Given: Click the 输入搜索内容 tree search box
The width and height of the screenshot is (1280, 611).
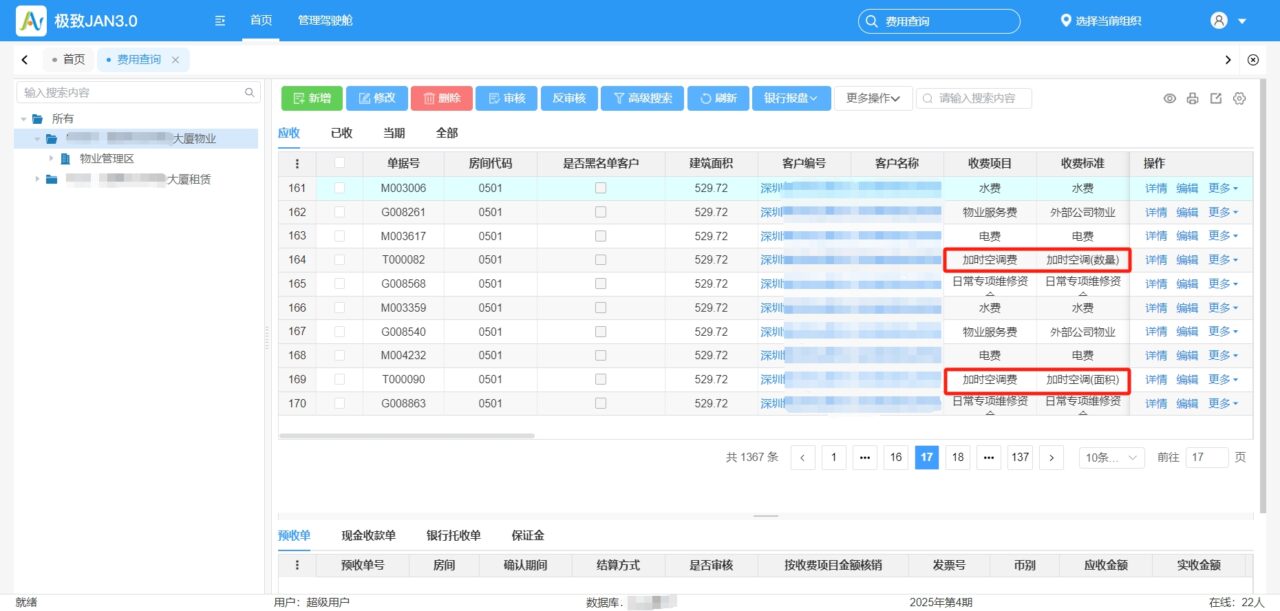Looking at the screenshot, I should (x=139, y=92).
